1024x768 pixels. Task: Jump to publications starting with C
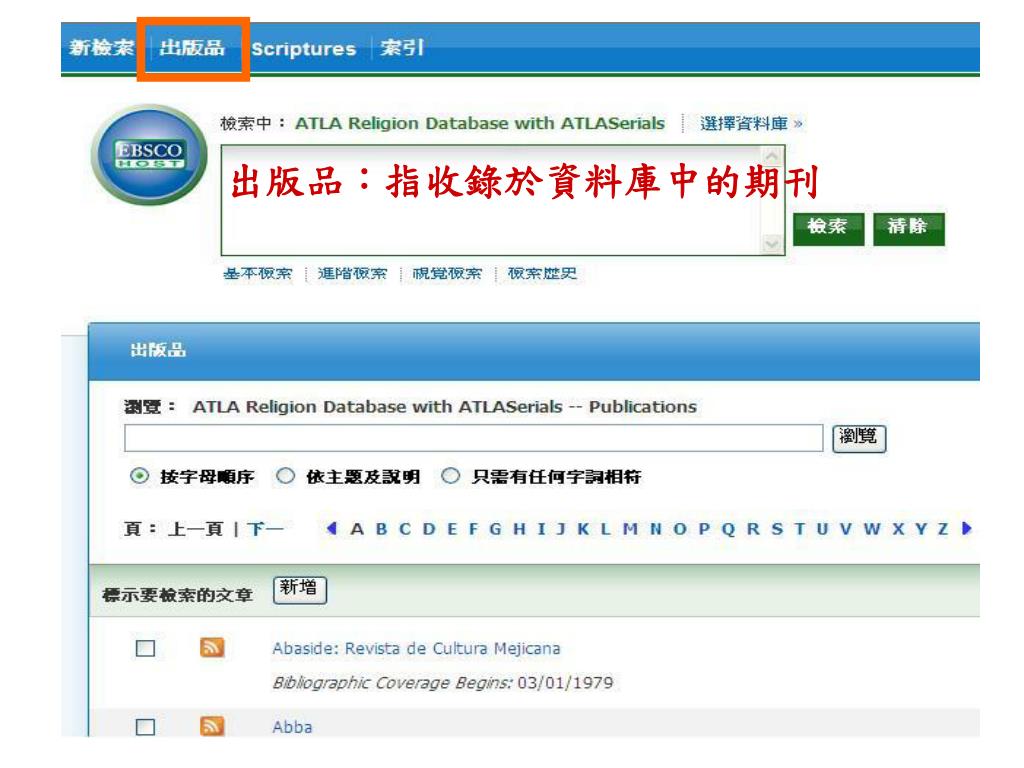[x=405, y=529]
